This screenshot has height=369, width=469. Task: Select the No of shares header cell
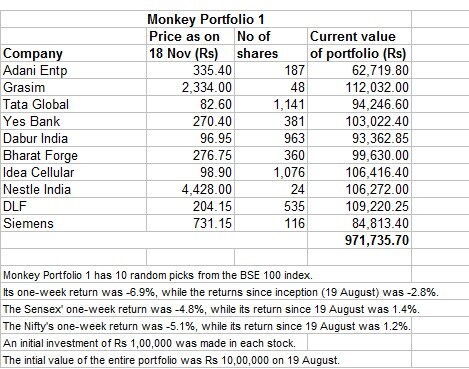click(x=271, y=45)
